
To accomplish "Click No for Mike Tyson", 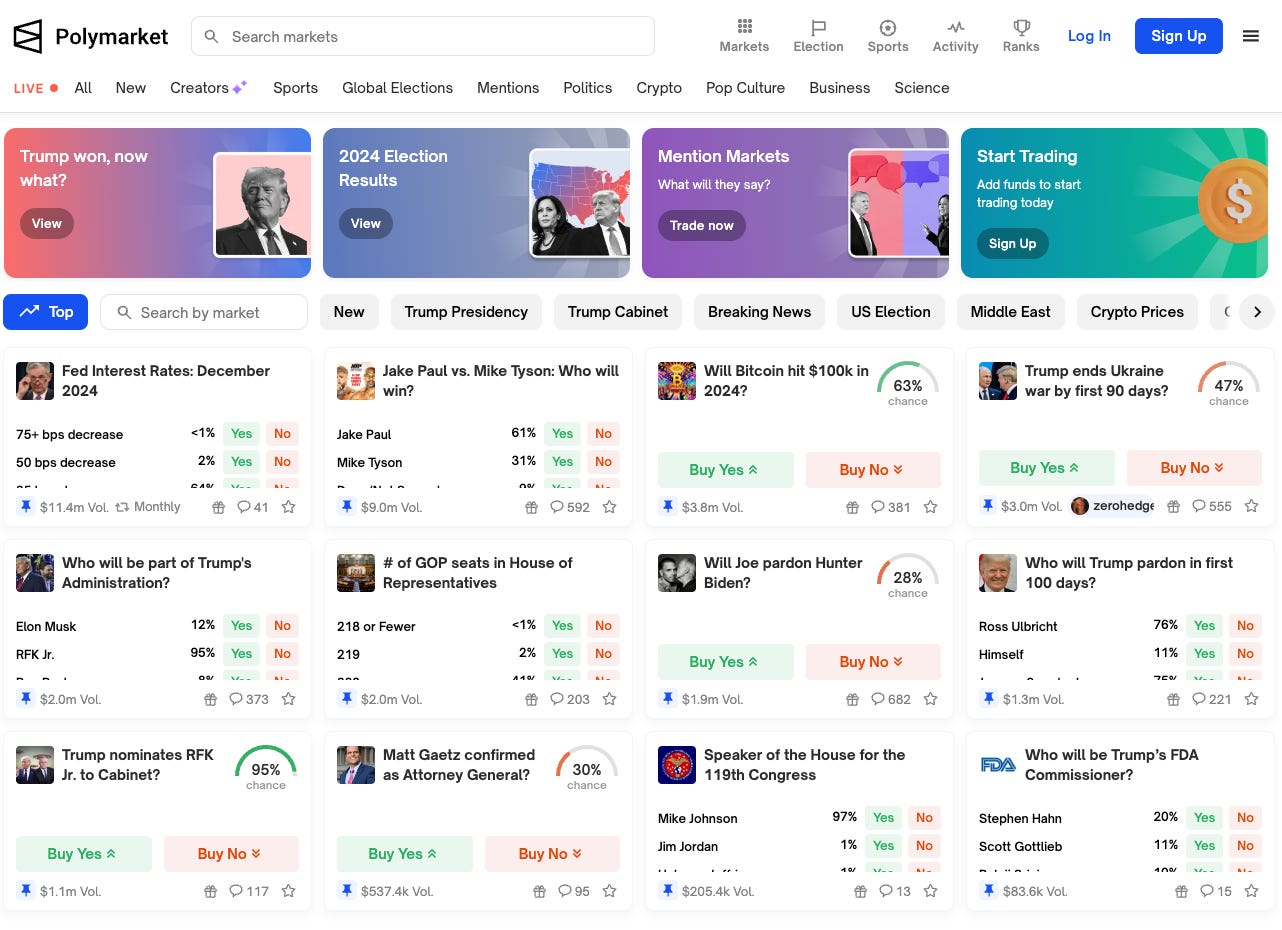I will pos(603,462).
